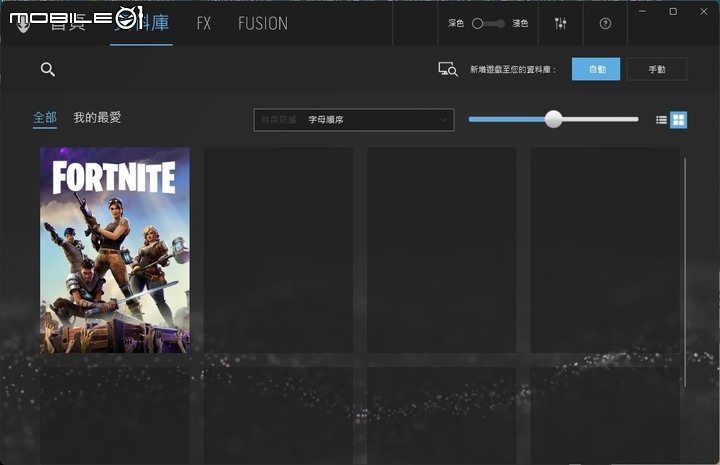Open the FUSION tab

pyautogui.click(x=263, y=23)
